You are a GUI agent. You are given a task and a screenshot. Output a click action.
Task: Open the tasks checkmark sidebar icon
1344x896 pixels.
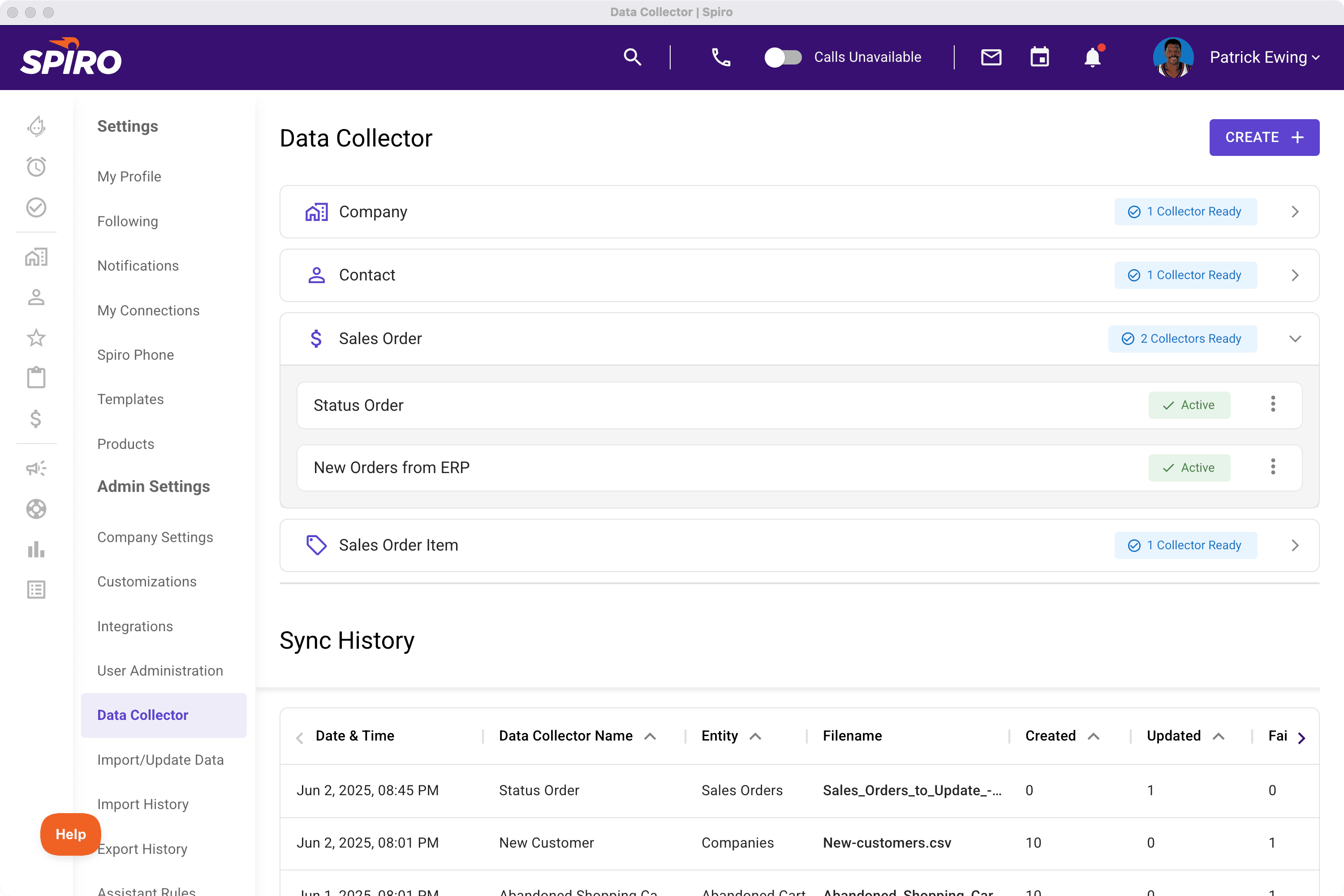pos(36,207)
